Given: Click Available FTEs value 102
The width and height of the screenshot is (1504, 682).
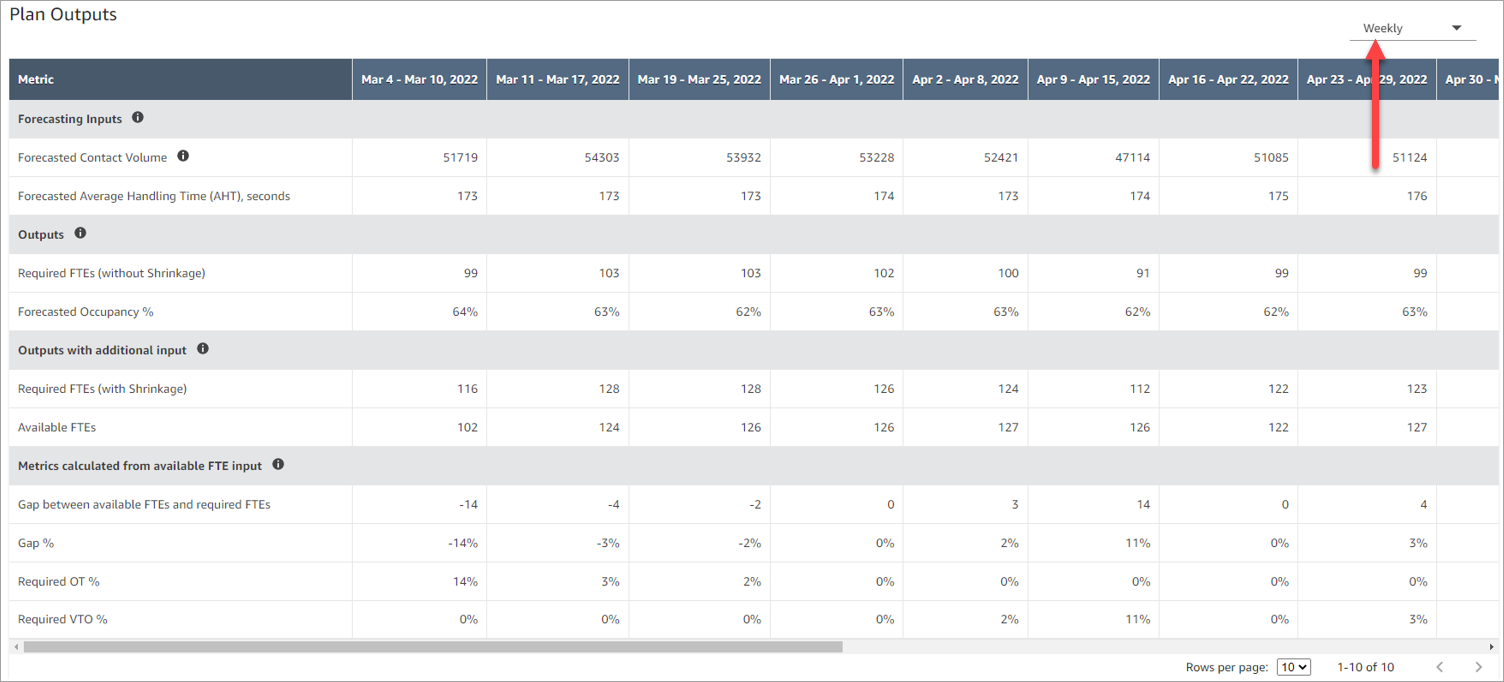Looking at the screenshot, I should point(467,427).
